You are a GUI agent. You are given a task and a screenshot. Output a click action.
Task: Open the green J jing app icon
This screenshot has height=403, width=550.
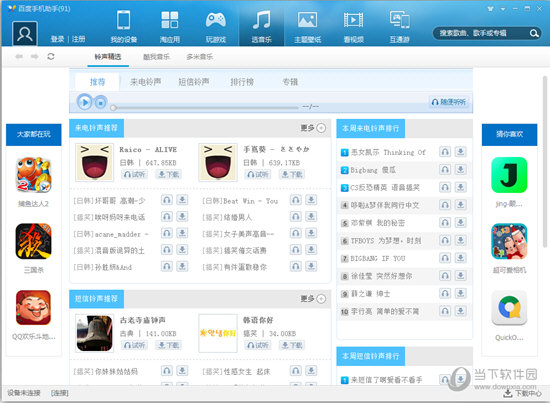point(509,175)
